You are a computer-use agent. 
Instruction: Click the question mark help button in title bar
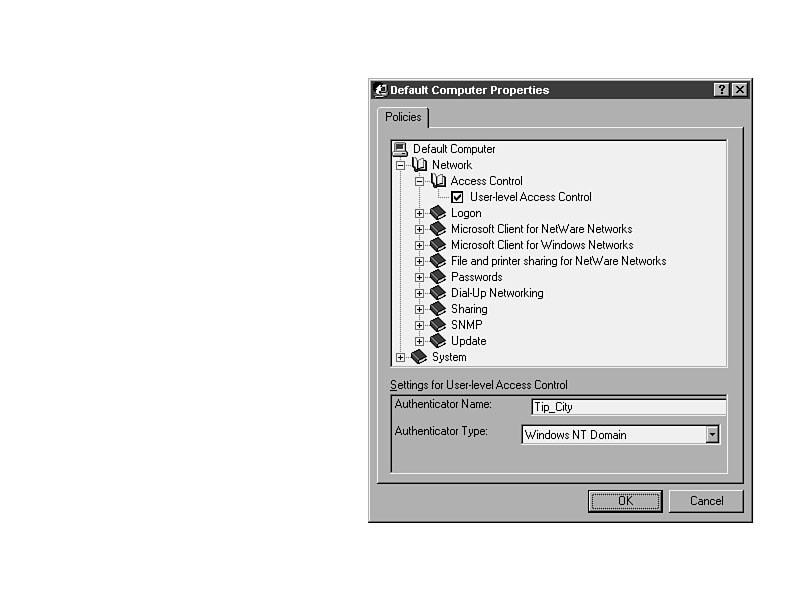coord(722,90)
